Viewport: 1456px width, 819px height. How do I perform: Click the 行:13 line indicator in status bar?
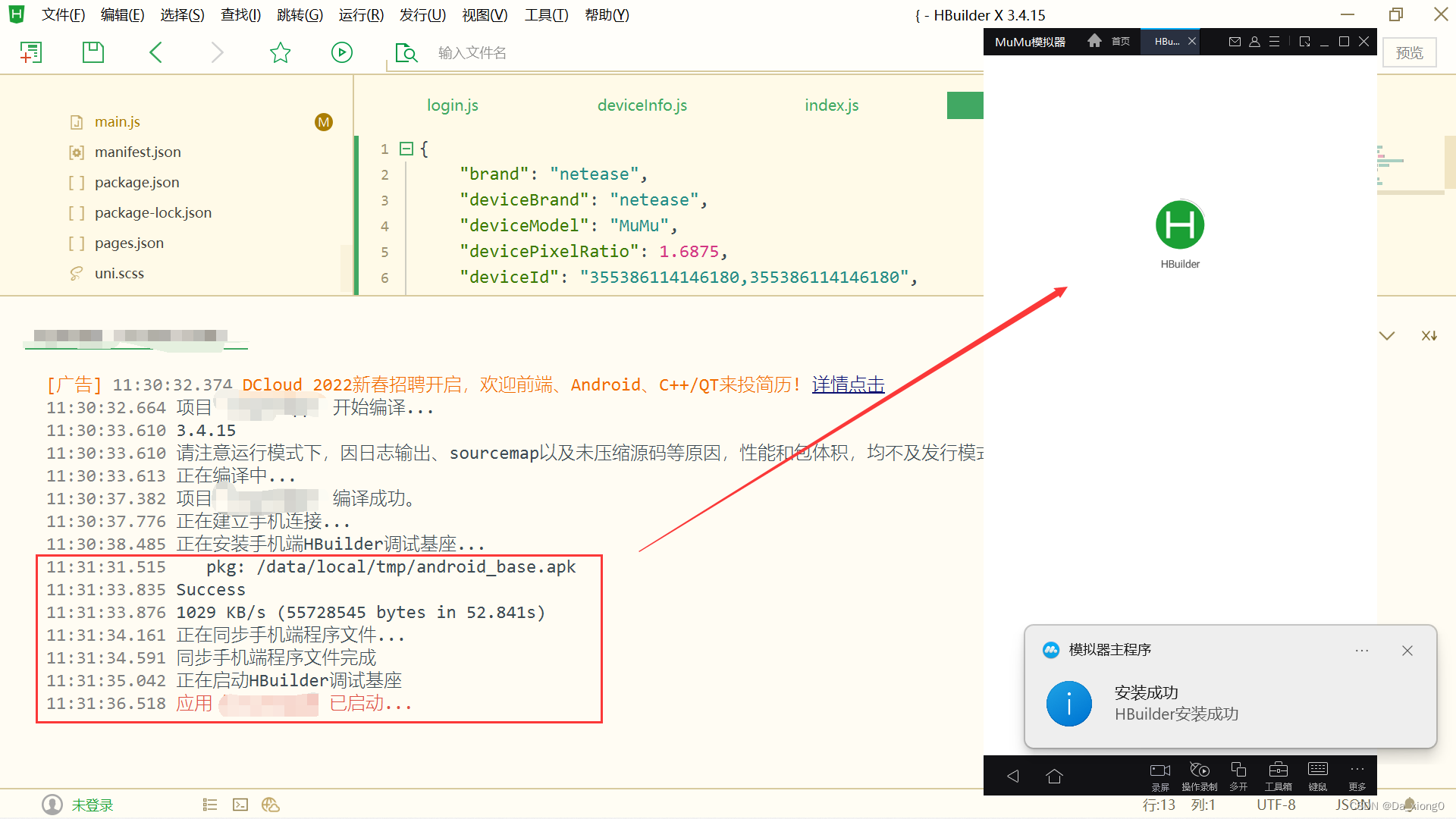[x=1159, y=805]
